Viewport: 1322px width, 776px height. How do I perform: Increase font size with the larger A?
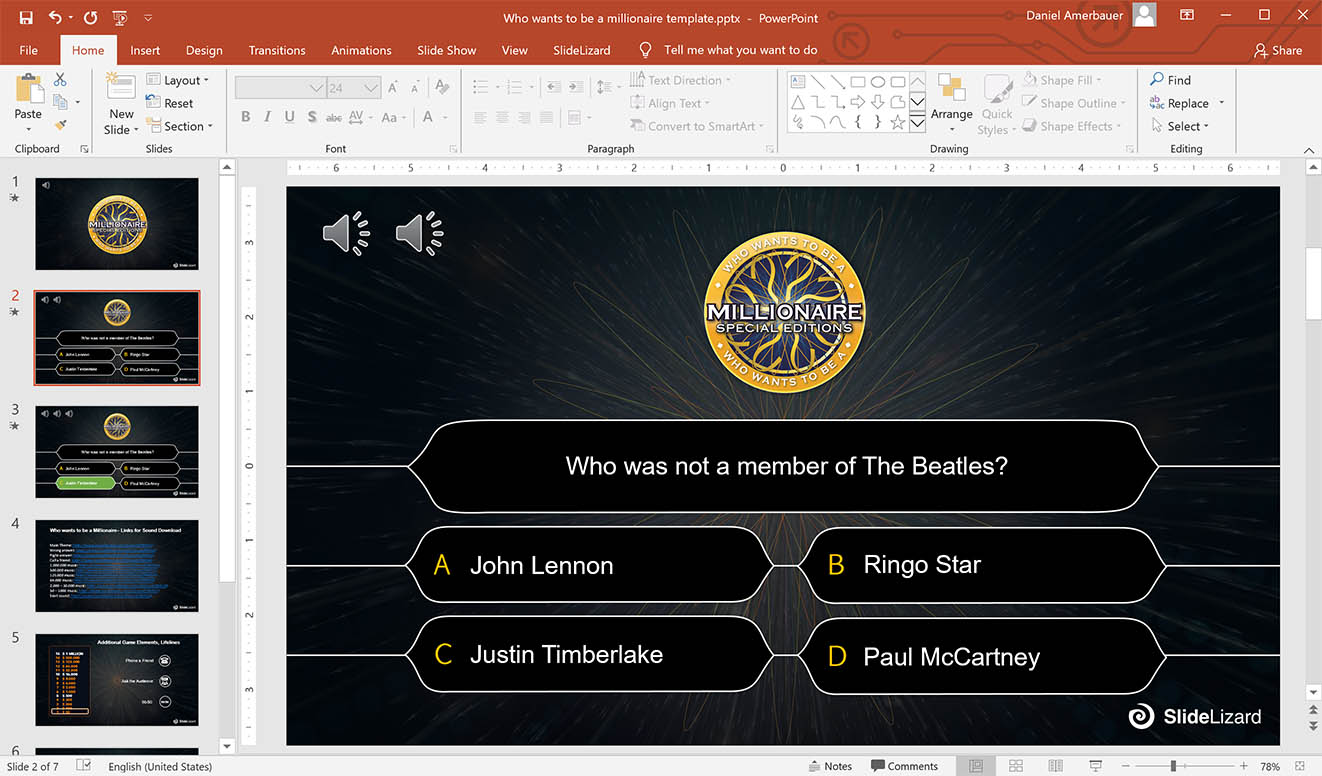pos(394,88)
